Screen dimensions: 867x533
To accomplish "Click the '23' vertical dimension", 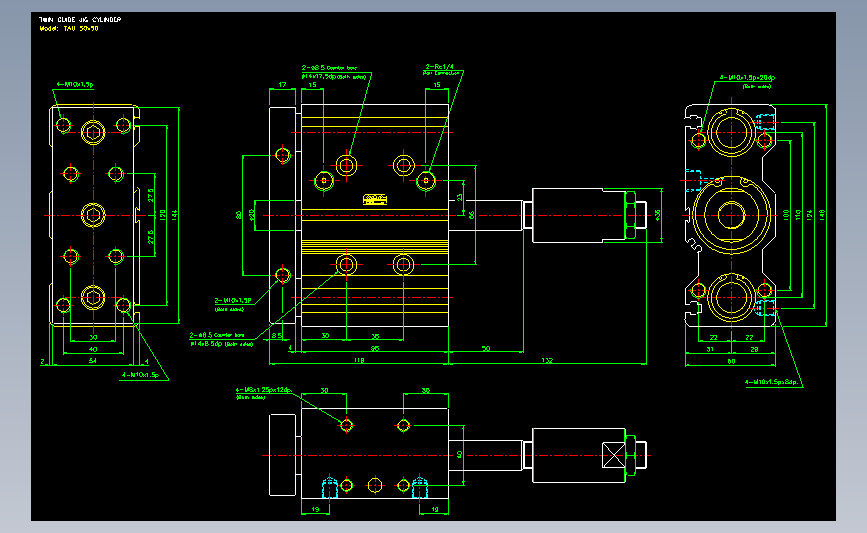I will coord(460,197).
